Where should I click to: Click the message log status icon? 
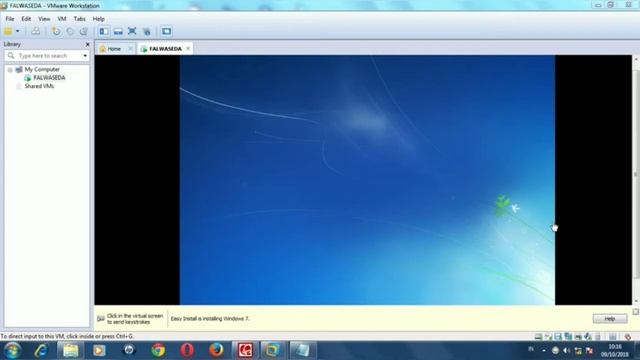click(613, 337)
